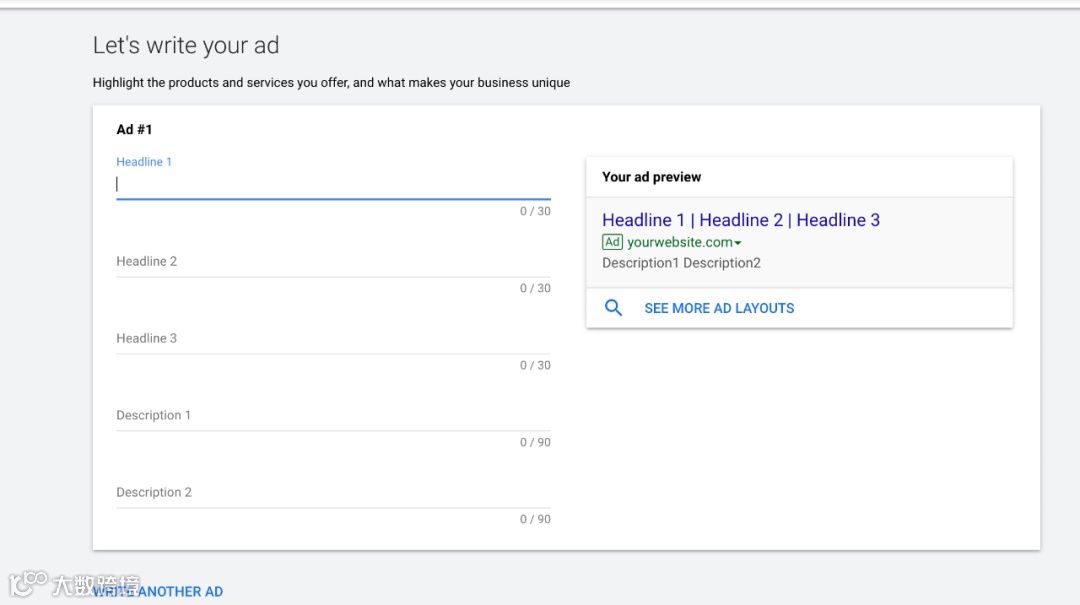Click the Description 2 character counter
This screenshot has width=1080, height=605.
click(x=535, y=519)
